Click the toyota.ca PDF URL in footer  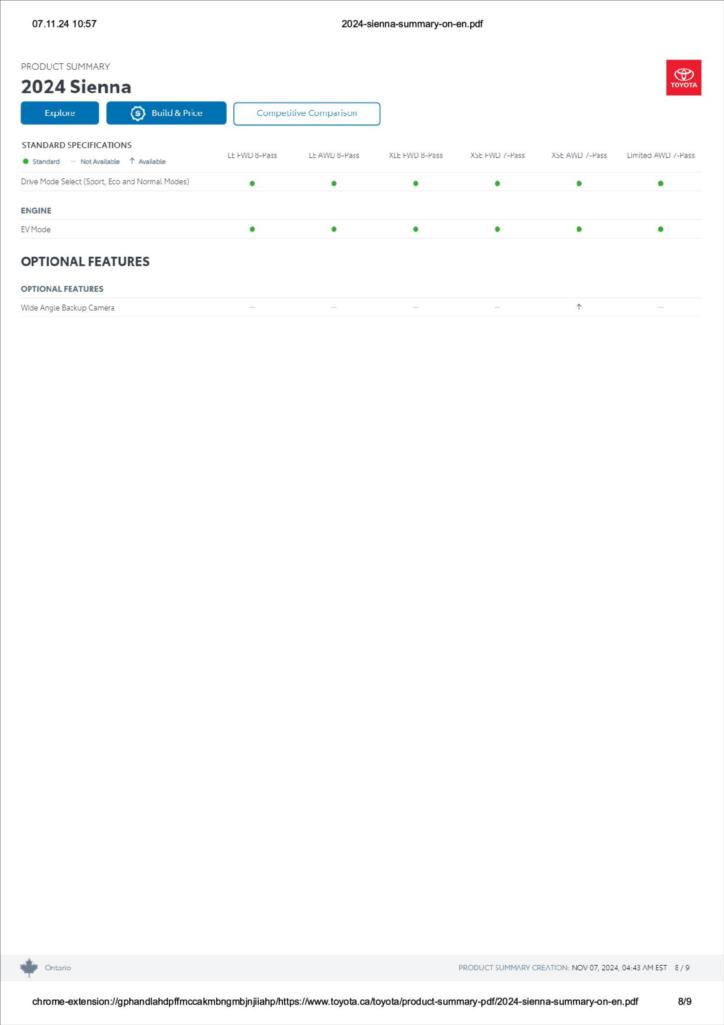point(335,1001)
